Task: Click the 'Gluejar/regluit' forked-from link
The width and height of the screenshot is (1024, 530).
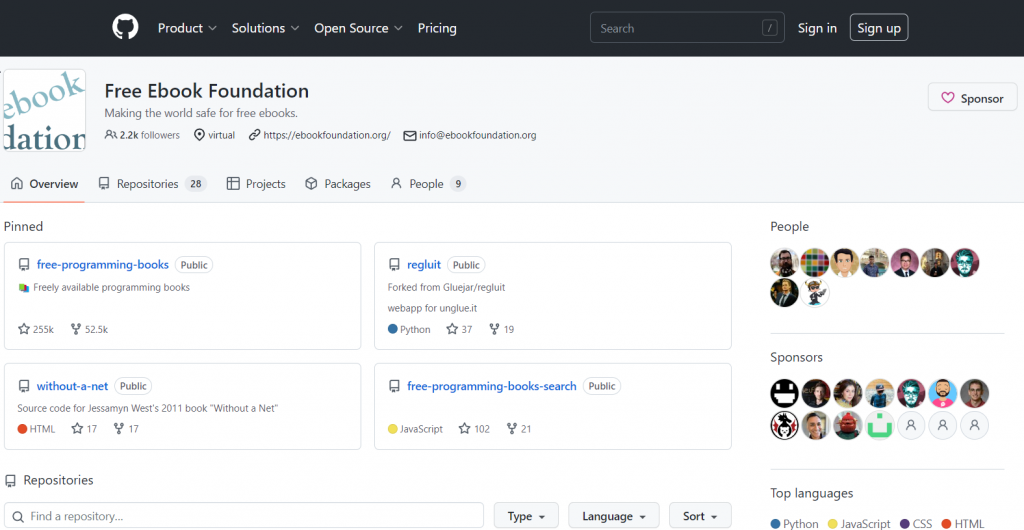Action: coord(472,287)
